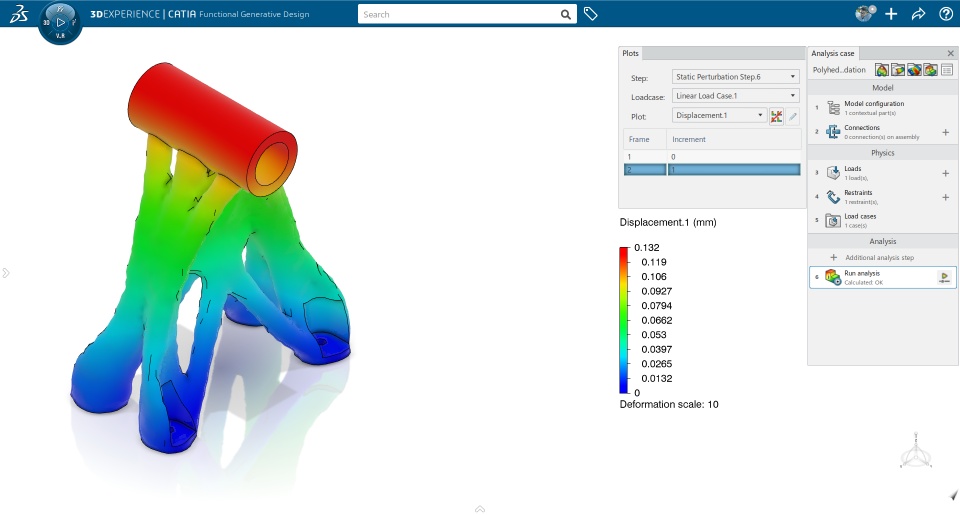The height and width of the screenshot is (515, 960).
Task: Open Model configuration step
Action: click(874, 108)
